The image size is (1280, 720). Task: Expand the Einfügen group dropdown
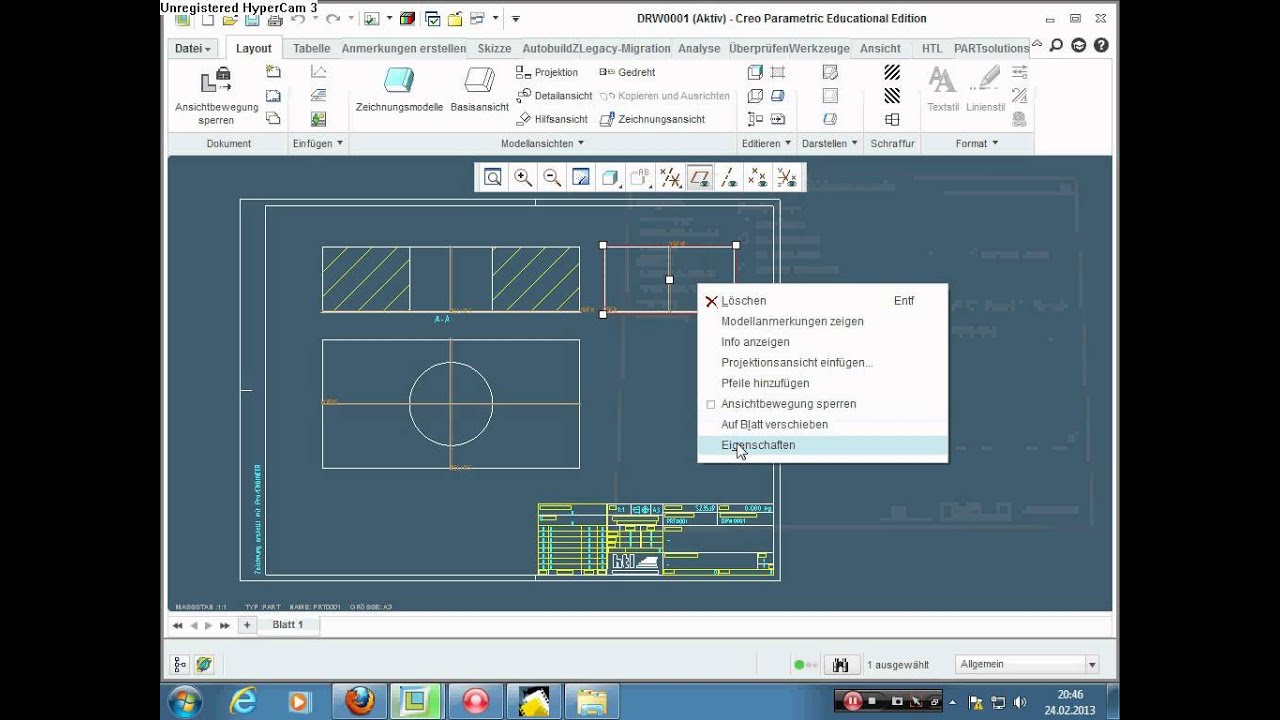[318, 143]
